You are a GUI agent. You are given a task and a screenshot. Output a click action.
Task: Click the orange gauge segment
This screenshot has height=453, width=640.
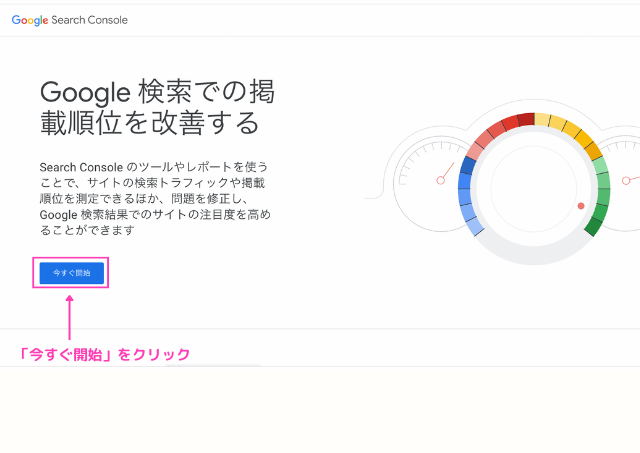coord(593,151)
